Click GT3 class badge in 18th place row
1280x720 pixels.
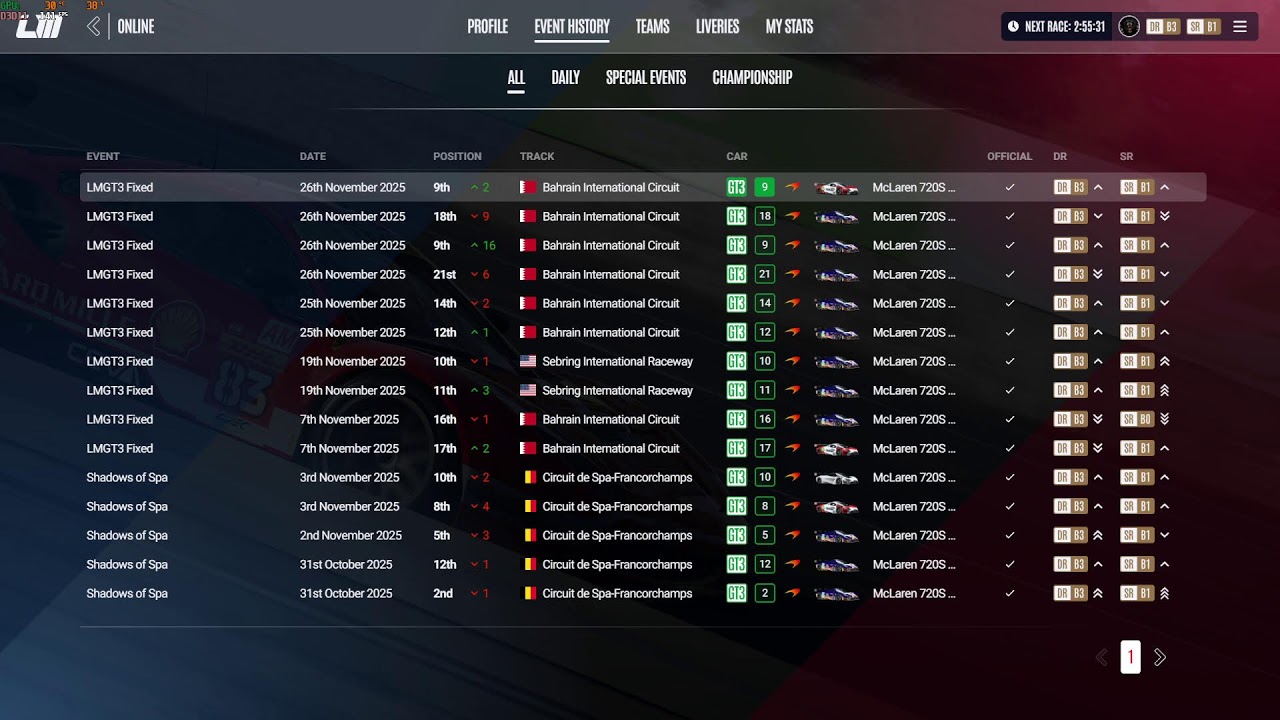pos(737,216)
